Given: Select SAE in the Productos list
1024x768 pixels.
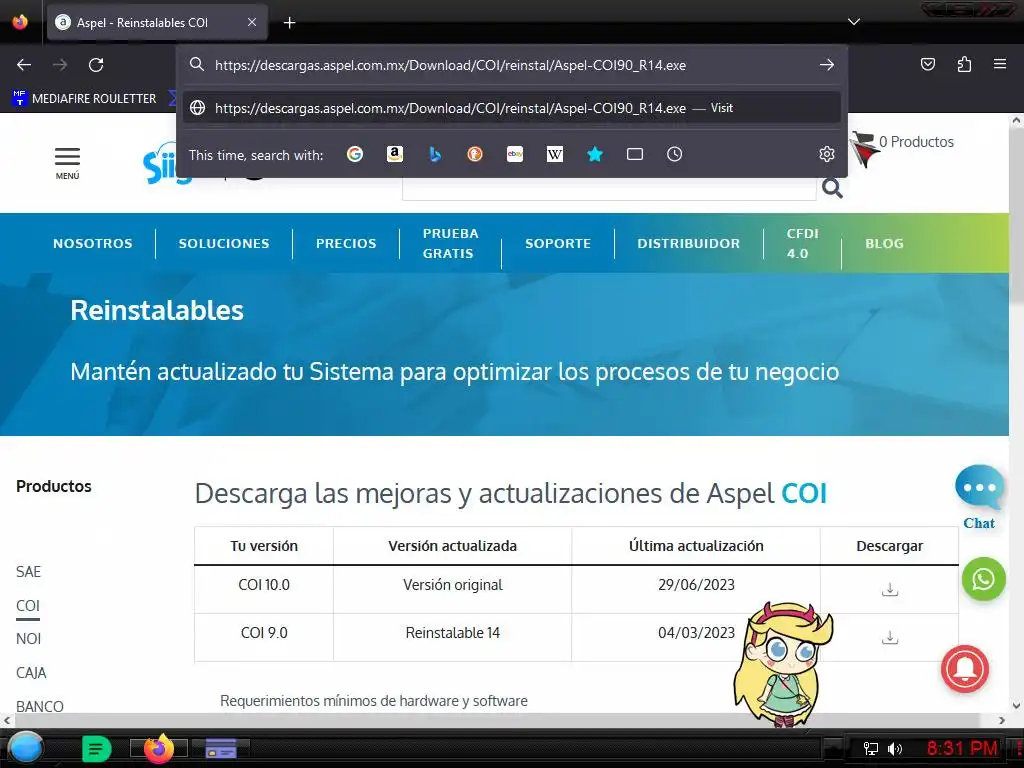Looking at the screenshot, I should tap(28, 572).
